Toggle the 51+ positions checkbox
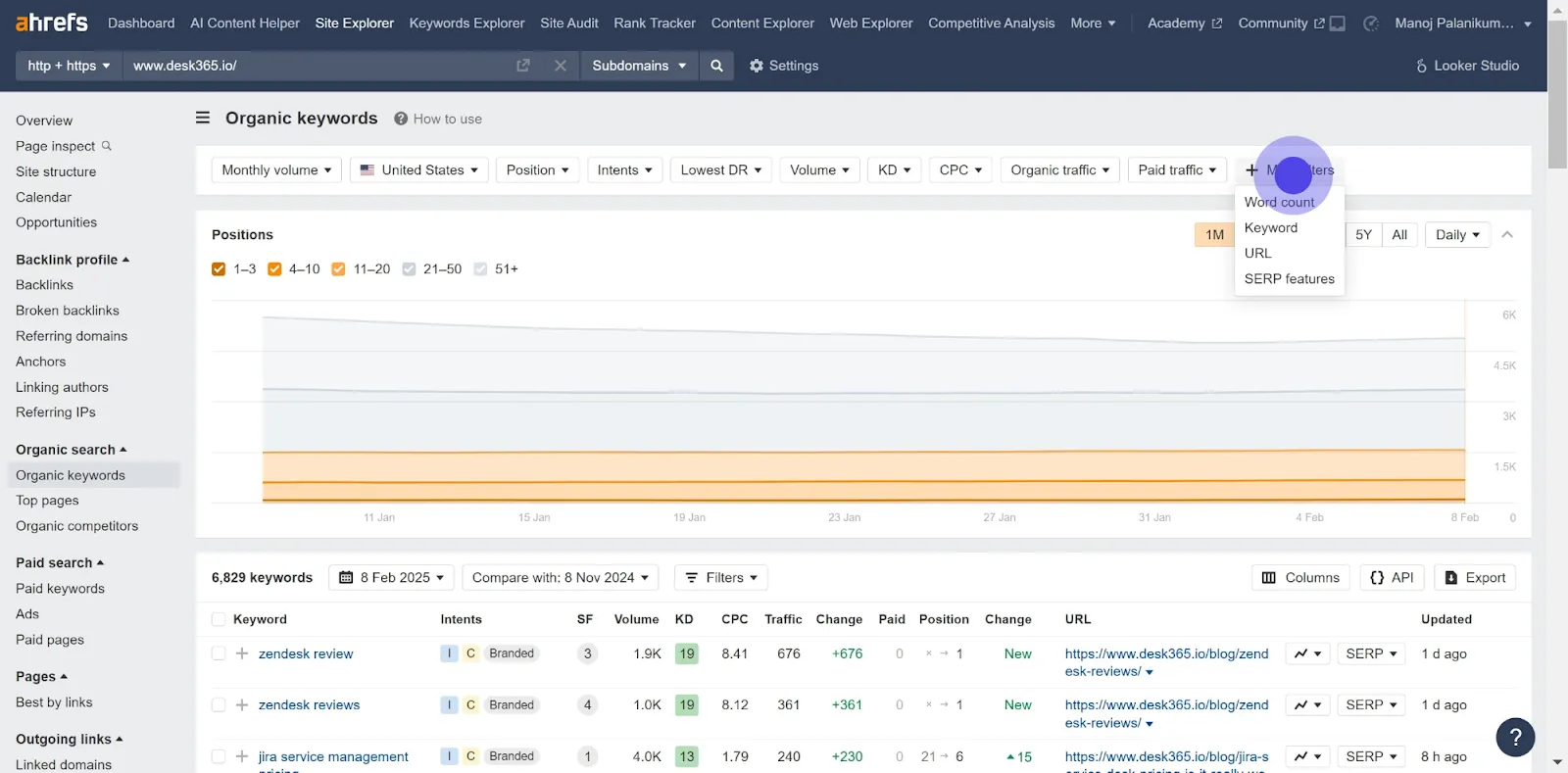 click(x=480, y=269)
